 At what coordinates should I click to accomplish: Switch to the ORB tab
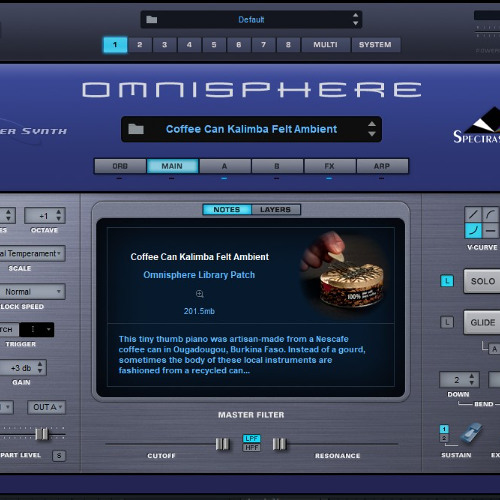120,166
